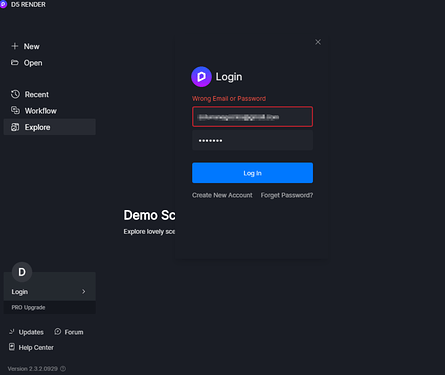Image resolution: width=445 pixels, height=375 pixels.
Task: Click the blue Log In button
Action: (x=252, y=173)
